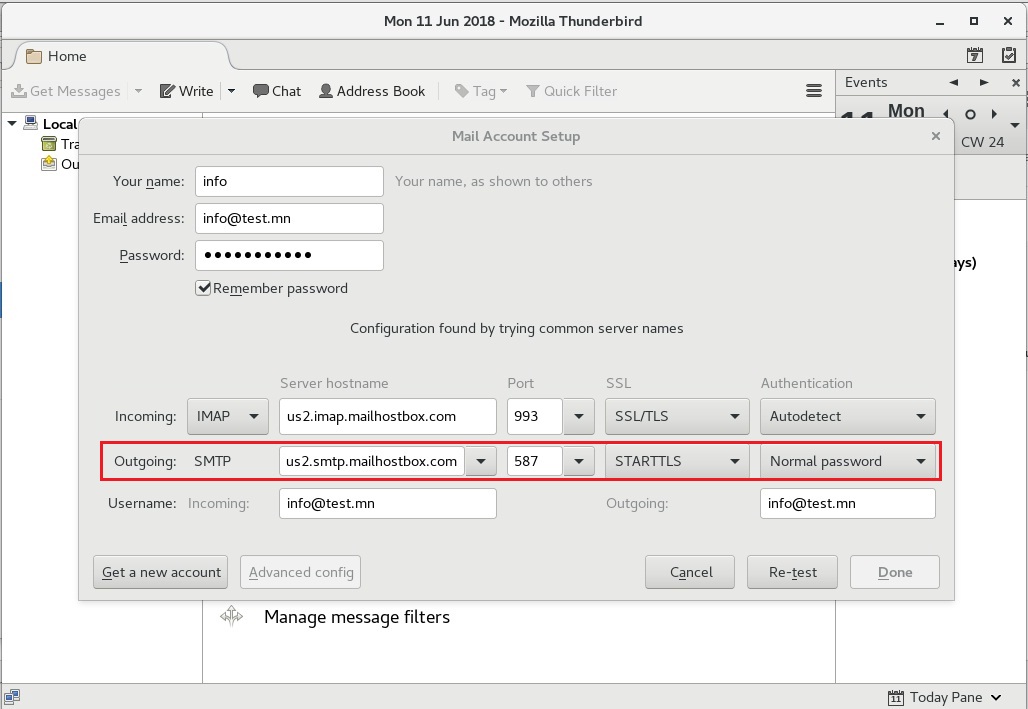Click the Password field
1028x709 pixels.
(289, 255)
